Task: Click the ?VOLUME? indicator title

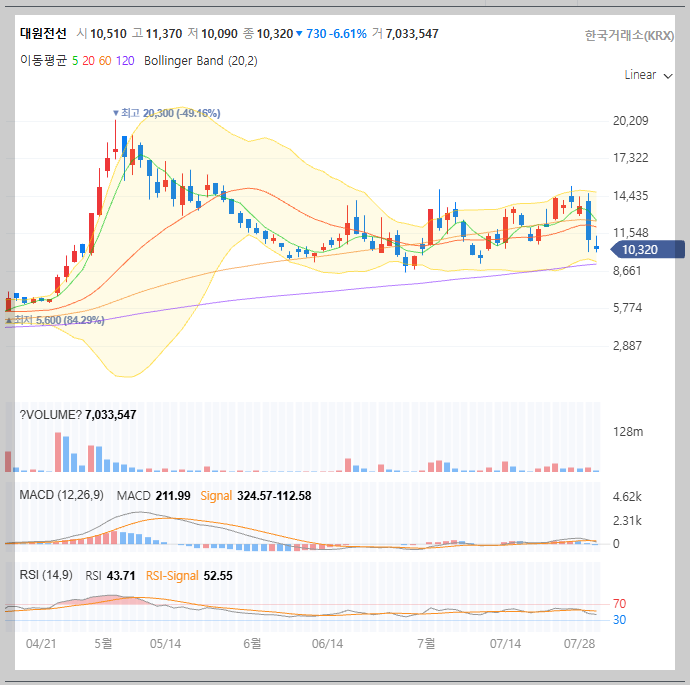Action: (51, 414)
